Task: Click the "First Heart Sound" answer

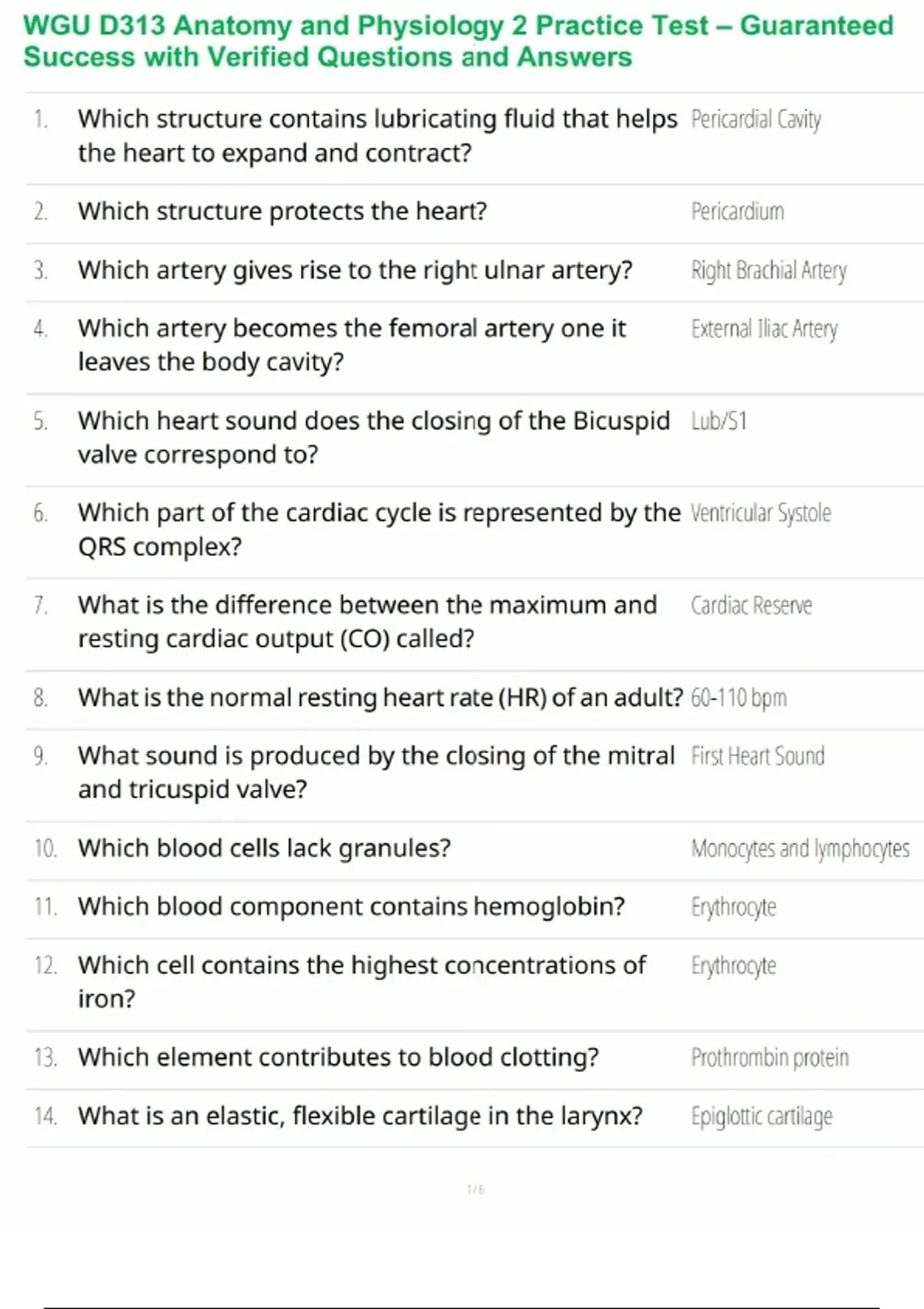Action: tap(758, 756)
